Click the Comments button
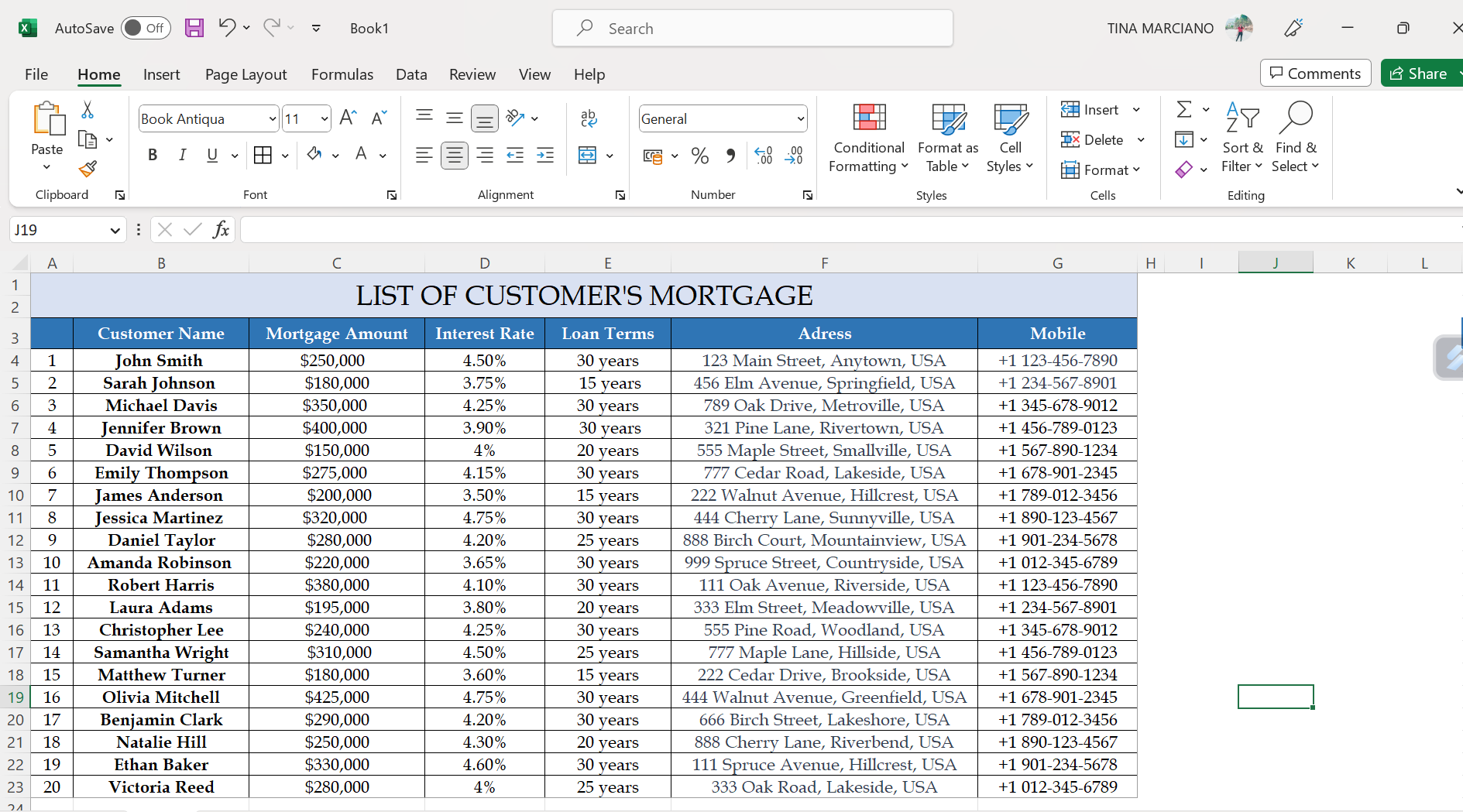1463x812 pixels. pyautogui.click(x=1315, y=74)
